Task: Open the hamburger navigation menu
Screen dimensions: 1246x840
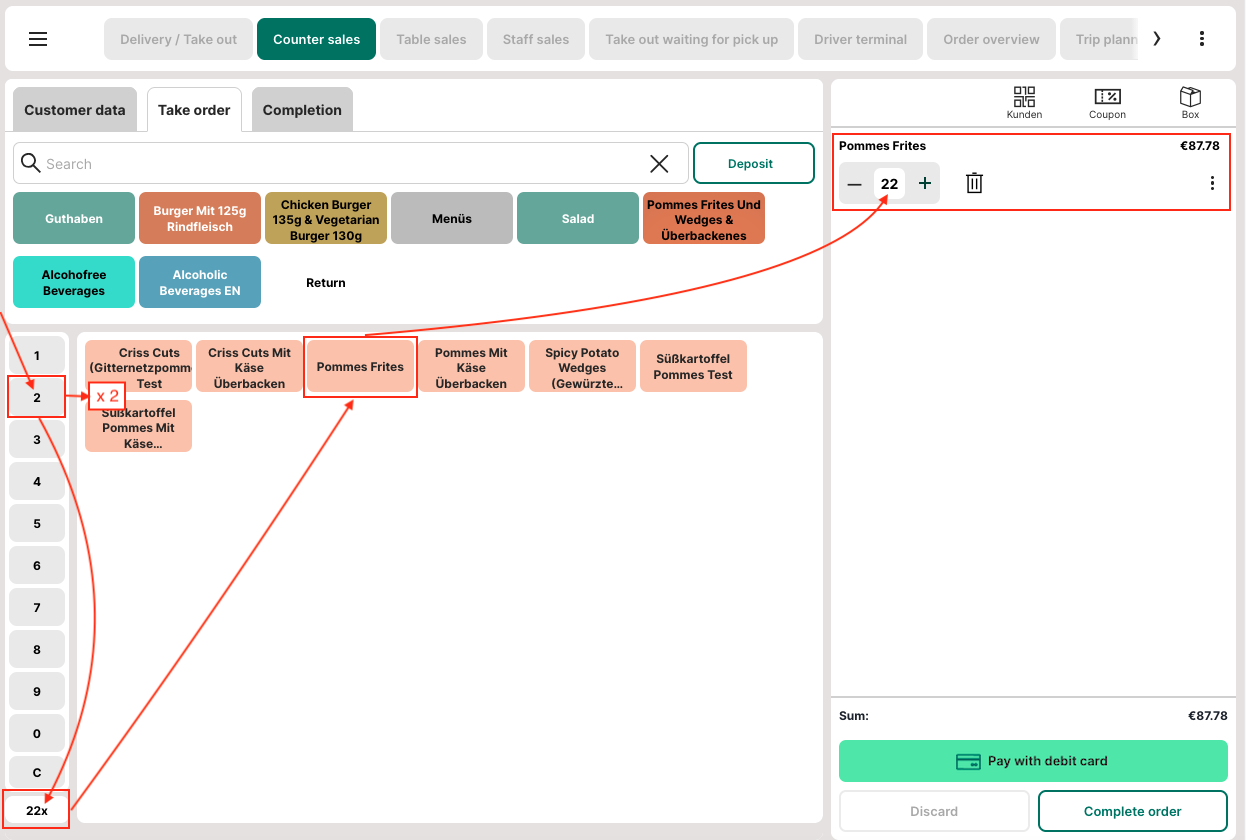Action: (x=38, y=39)
